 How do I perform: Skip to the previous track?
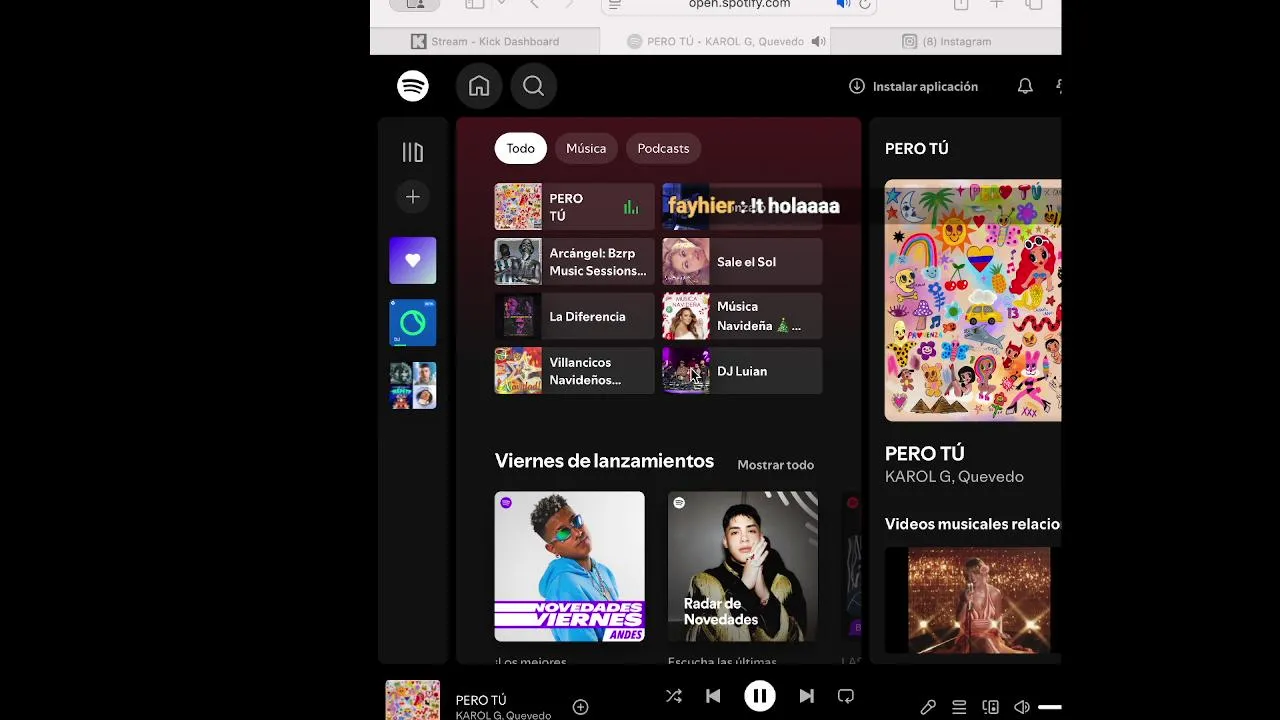(x=713, y=696)
